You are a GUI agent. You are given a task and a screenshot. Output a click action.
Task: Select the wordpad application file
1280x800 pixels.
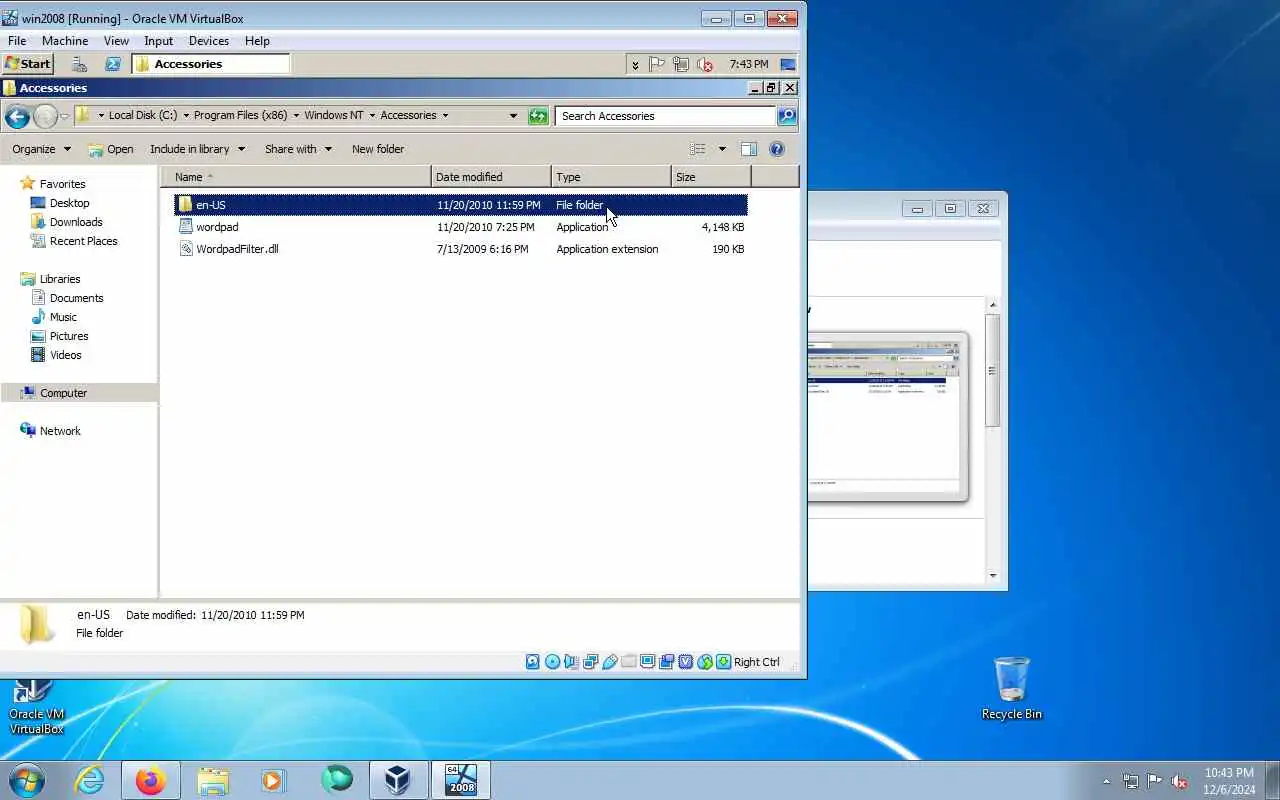pos(461,227)
